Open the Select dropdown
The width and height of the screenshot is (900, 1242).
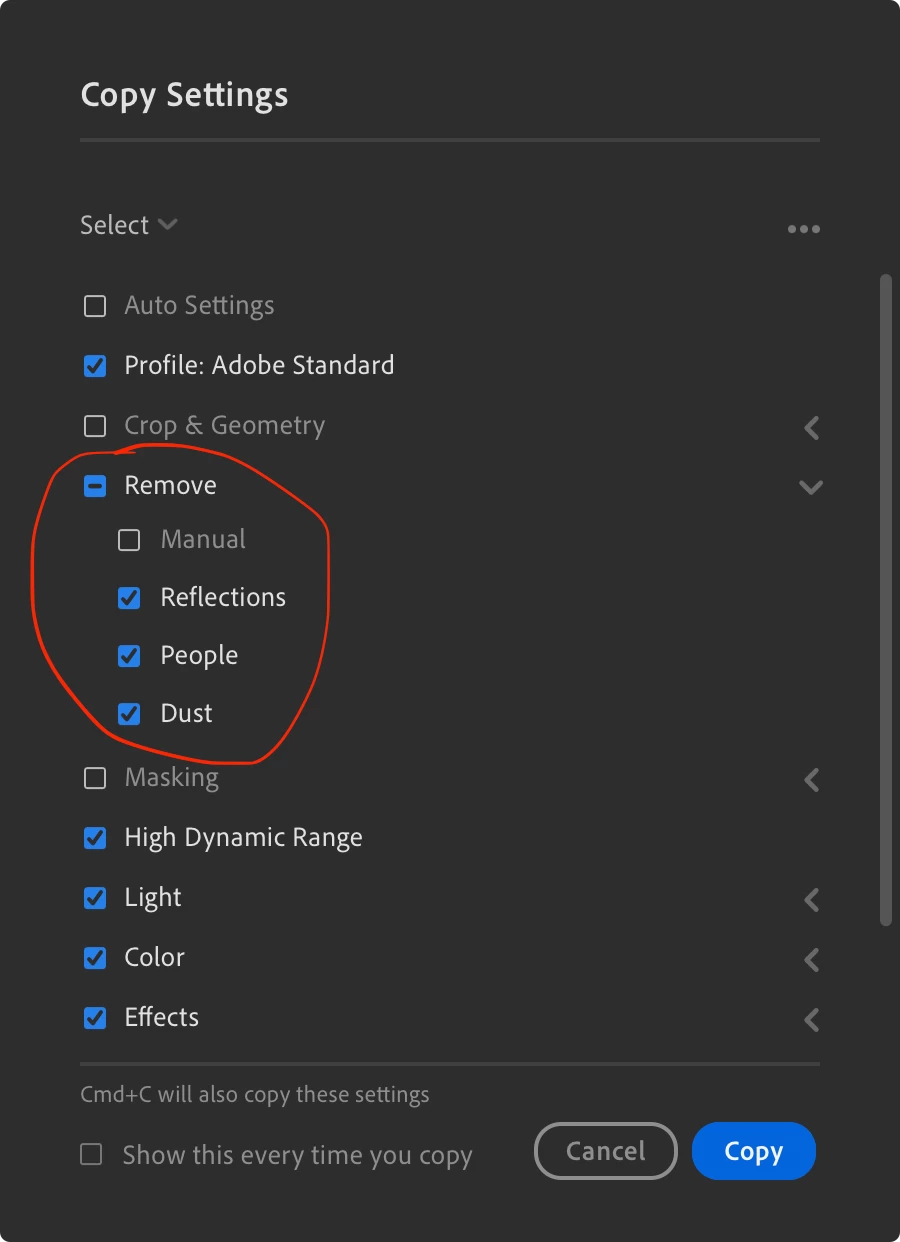click(129, 225)
